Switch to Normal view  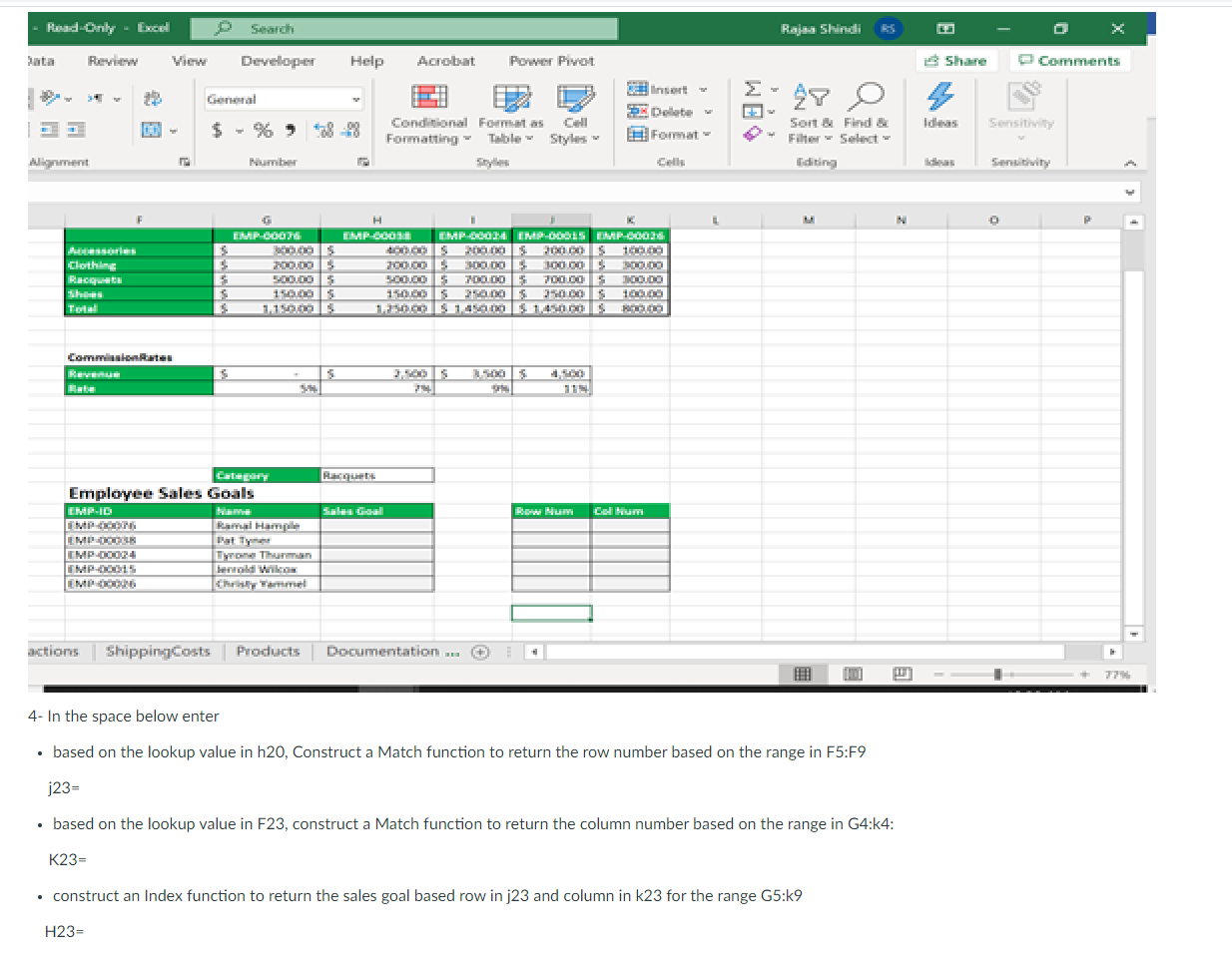pos(802,675)
